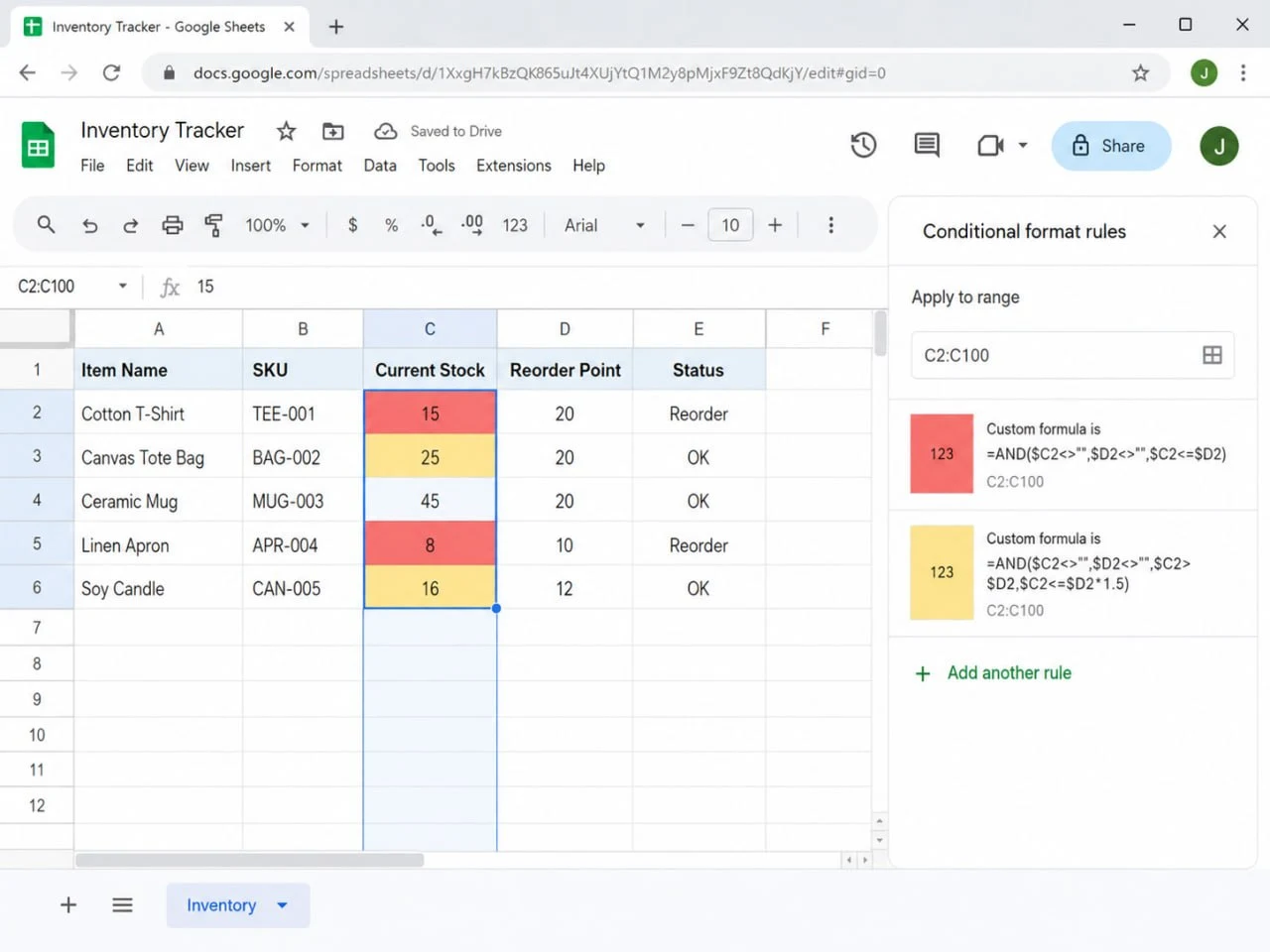Click the formula bar showing 15
The height and width of the screenshot is (952, 1270).
pyautogui.click(x=536, y=287)
